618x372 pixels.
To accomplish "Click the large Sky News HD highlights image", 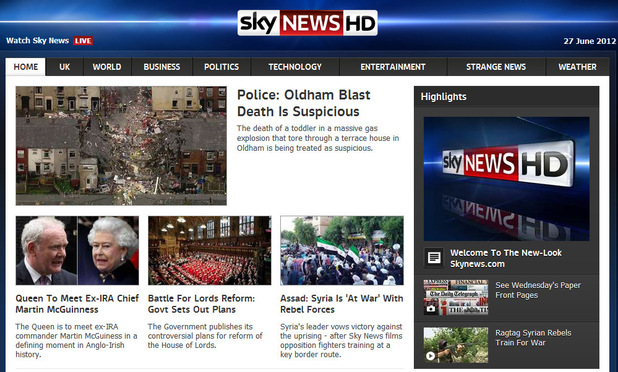I will tap(506, 179).
